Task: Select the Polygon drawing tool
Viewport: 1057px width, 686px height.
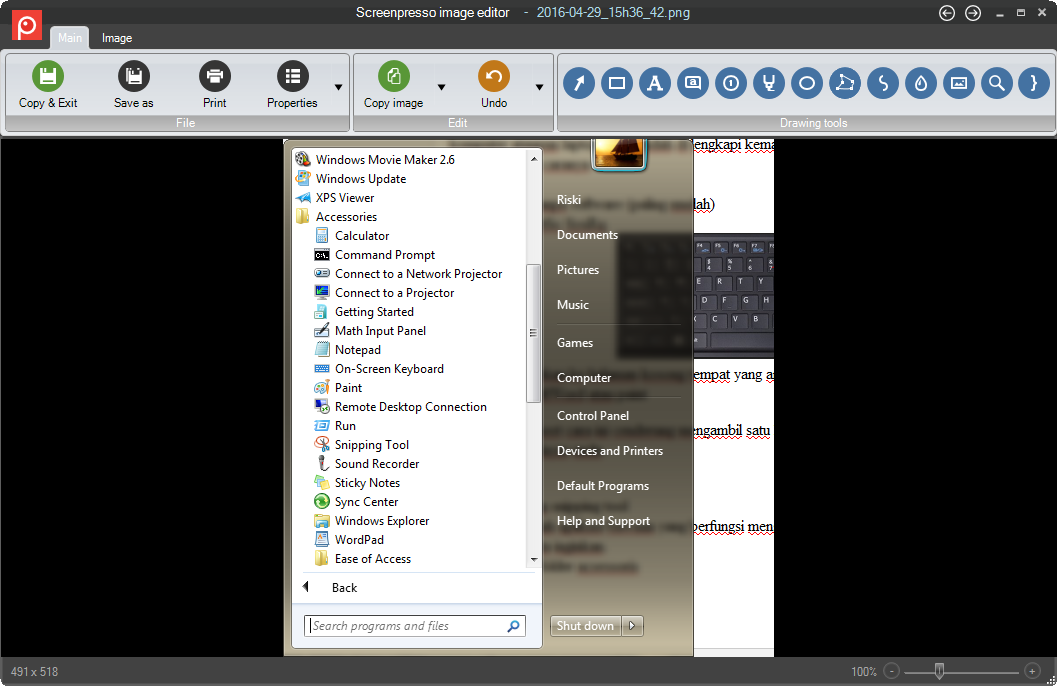Action: click(x=845, y=84)
